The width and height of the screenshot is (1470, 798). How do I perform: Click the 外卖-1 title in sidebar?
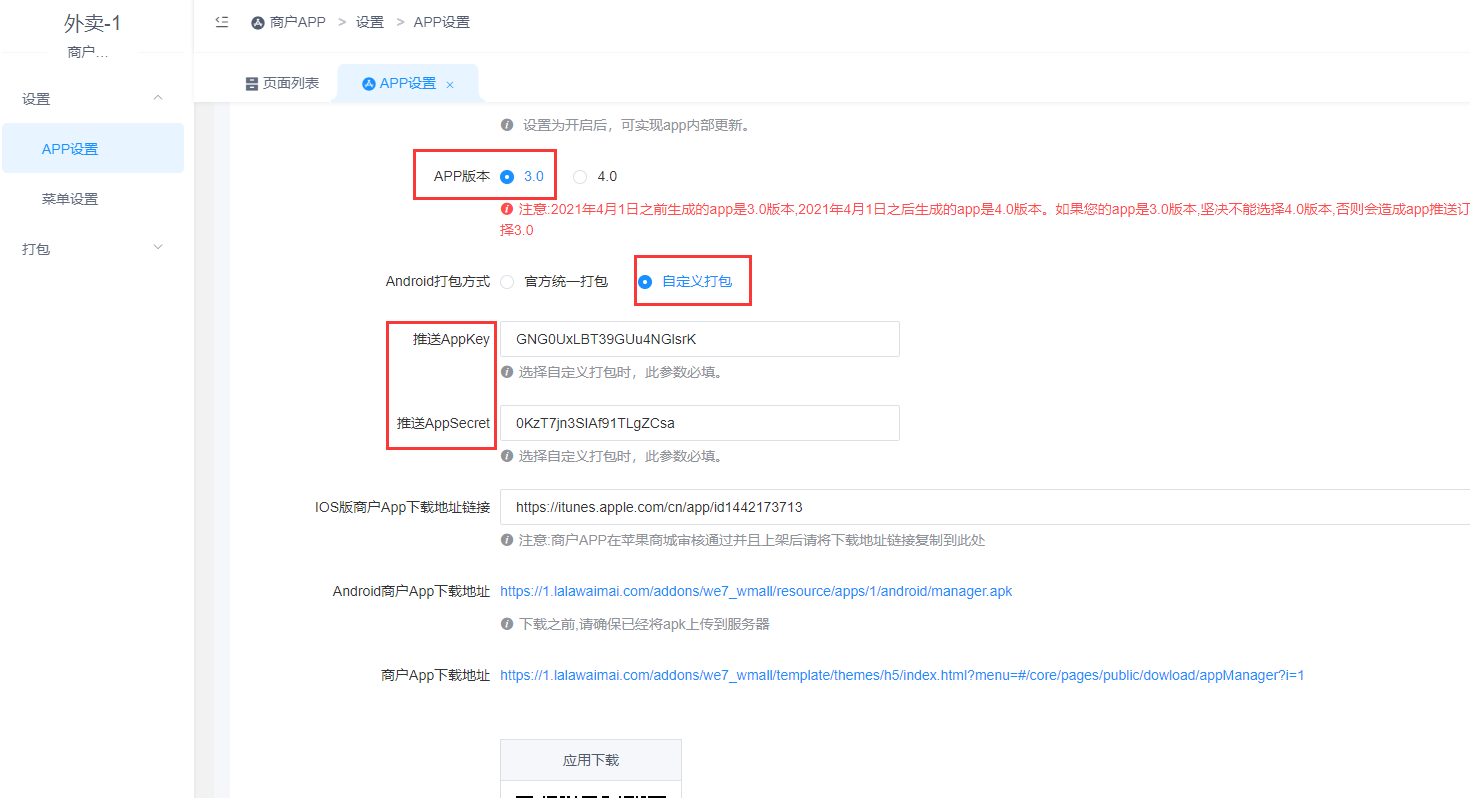92,24
